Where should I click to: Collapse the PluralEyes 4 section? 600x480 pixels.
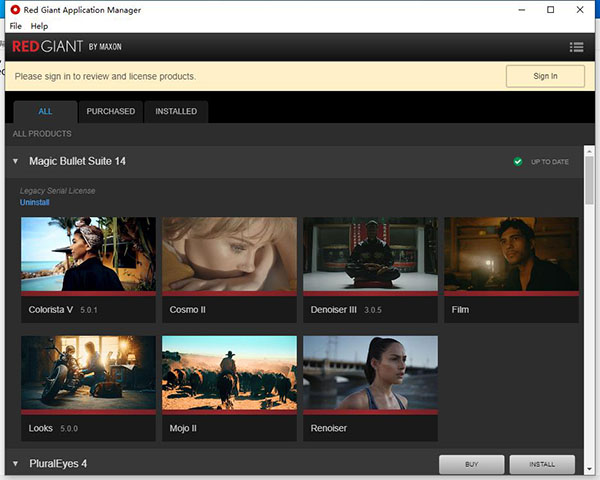(x=15, y=464)
